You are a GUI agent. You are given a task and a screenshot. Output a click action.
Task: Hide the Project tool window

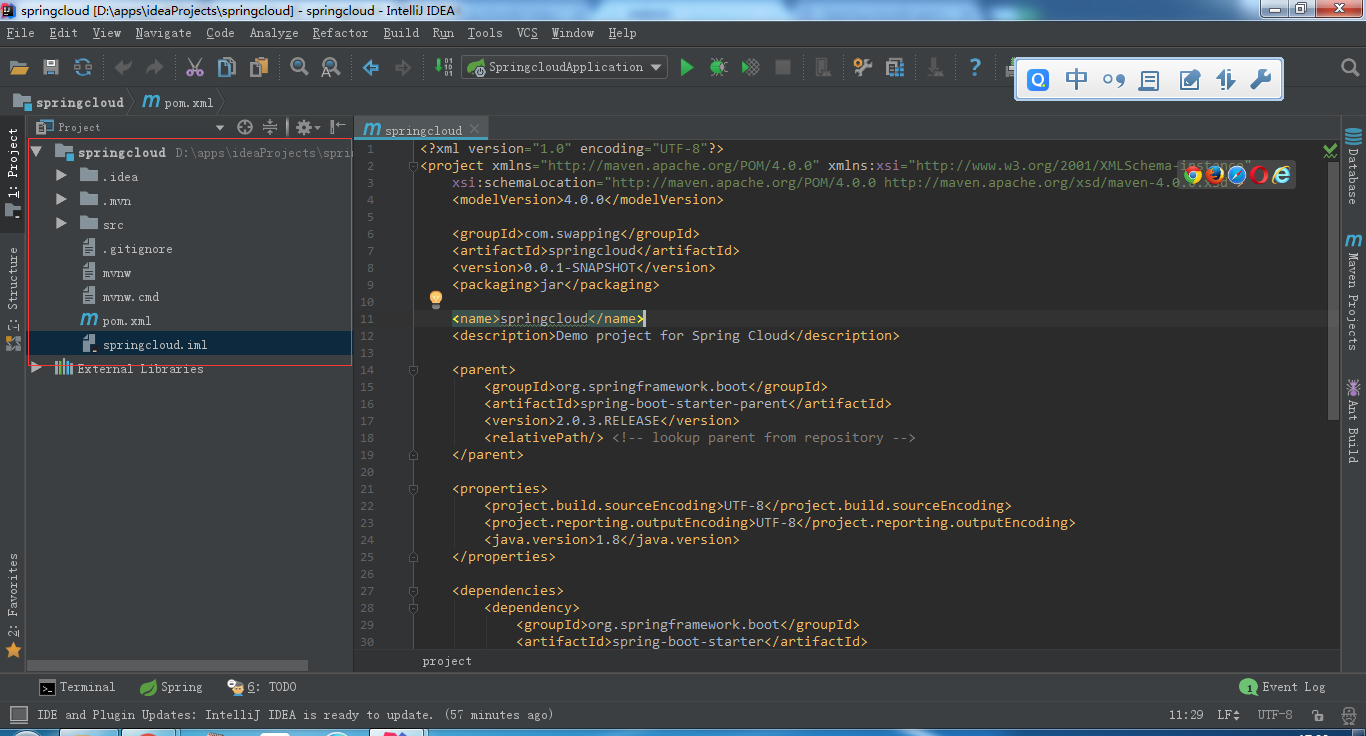[338, 127]
